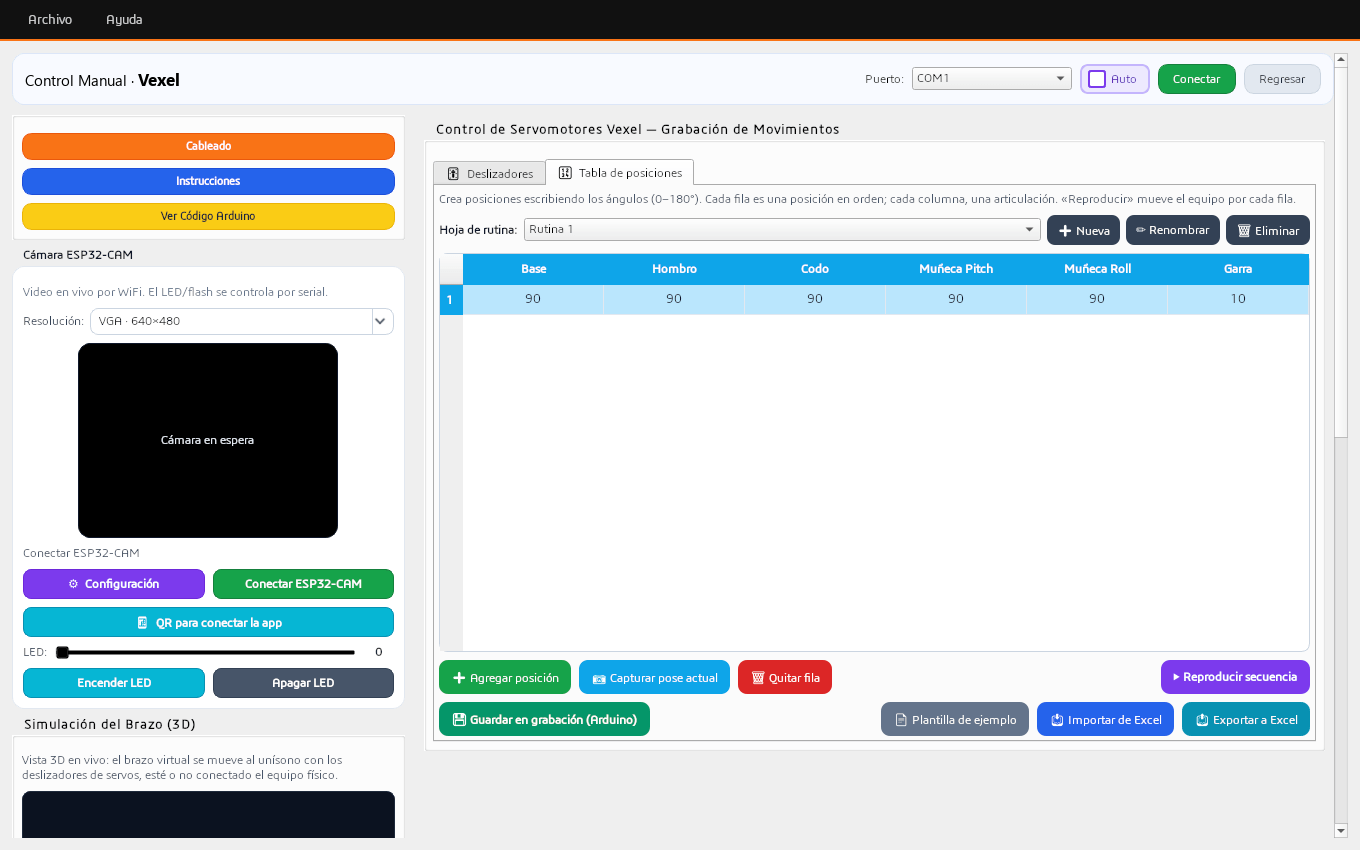Open the Ayuda menu
The height and width of the screenshot is (850, 1360).
pyautogui.click(x=124, y=19)
